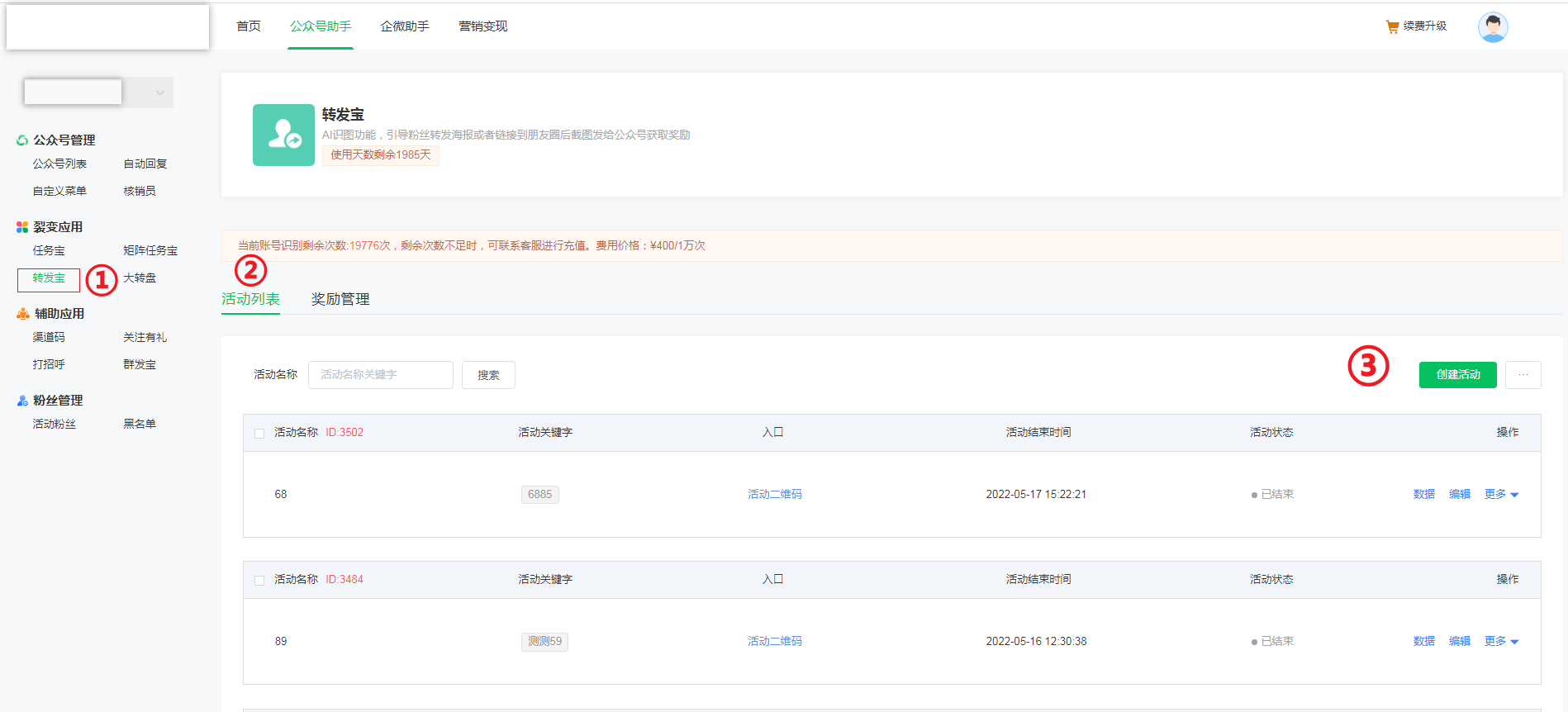Click the 粉丝管理 section icon
This screenshot has width=1568, height=712.
pyautogui.click(x=22, y=401)
